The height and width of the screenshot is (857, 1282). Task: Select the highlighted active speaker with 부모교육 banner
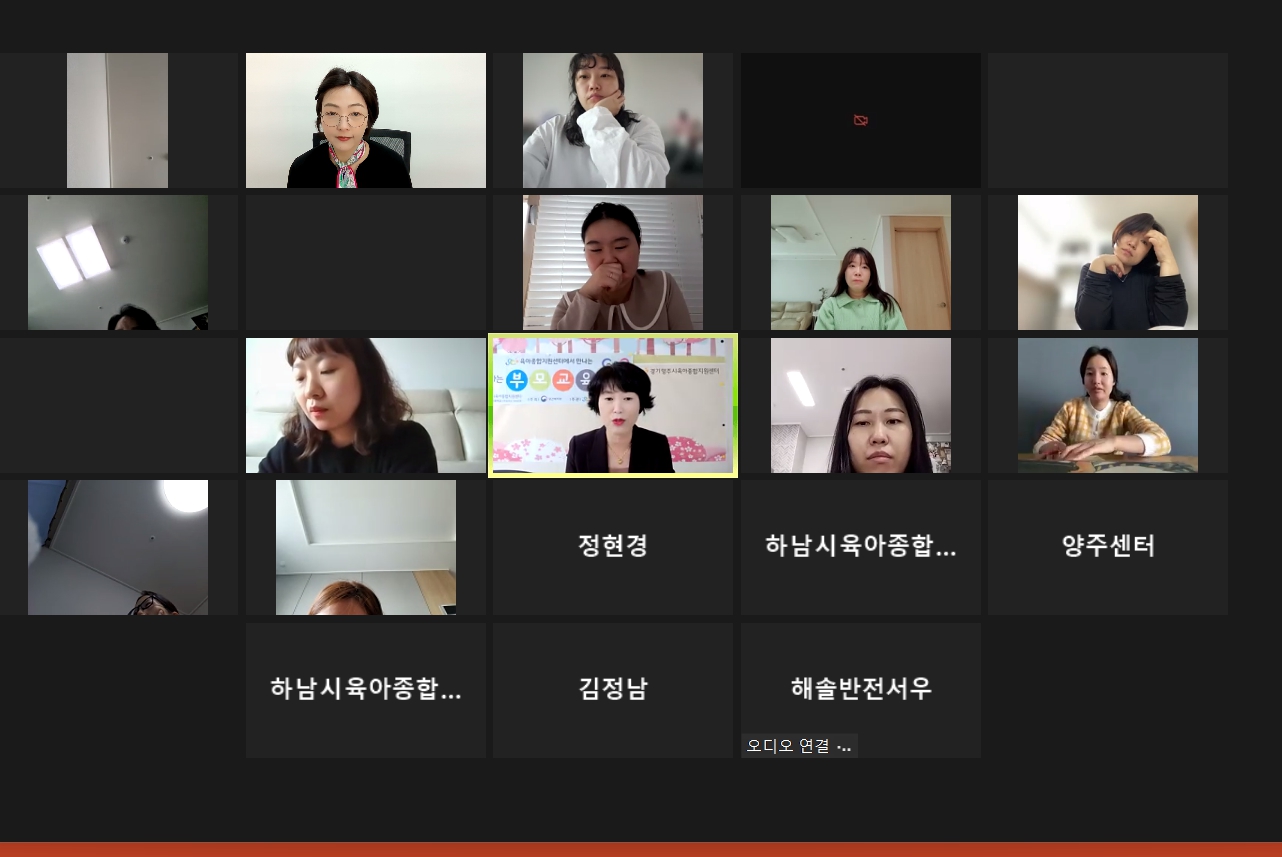click(x=613, y=405)
